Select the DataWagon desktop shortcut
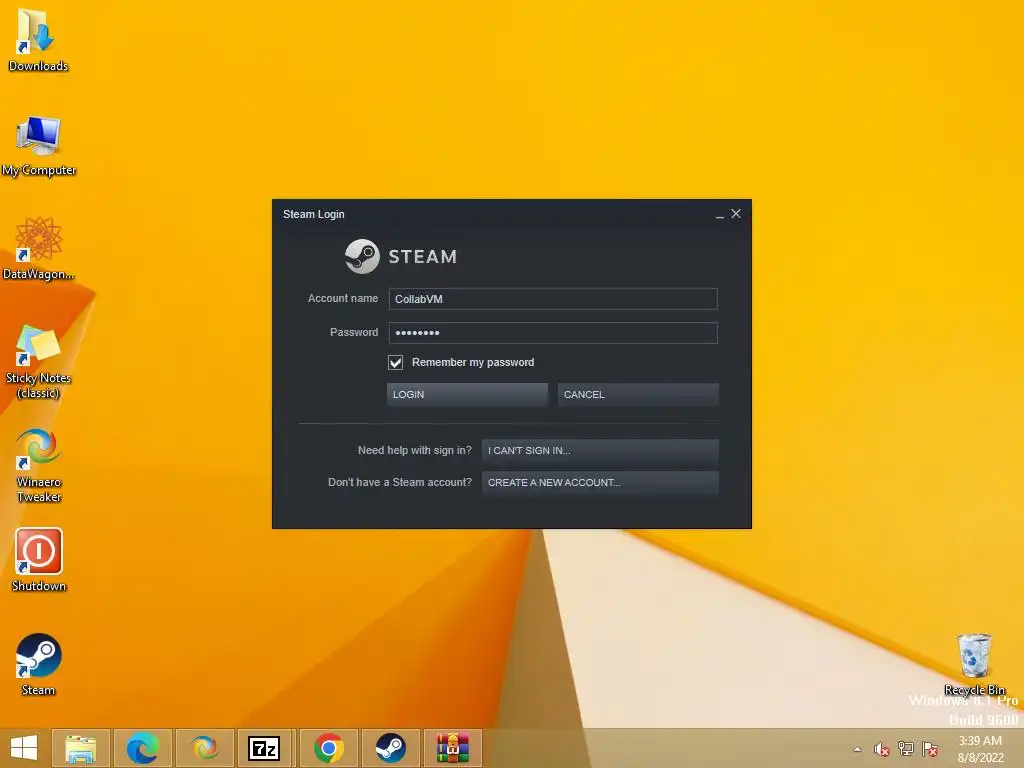1024x768 pixels. point(39,248)
